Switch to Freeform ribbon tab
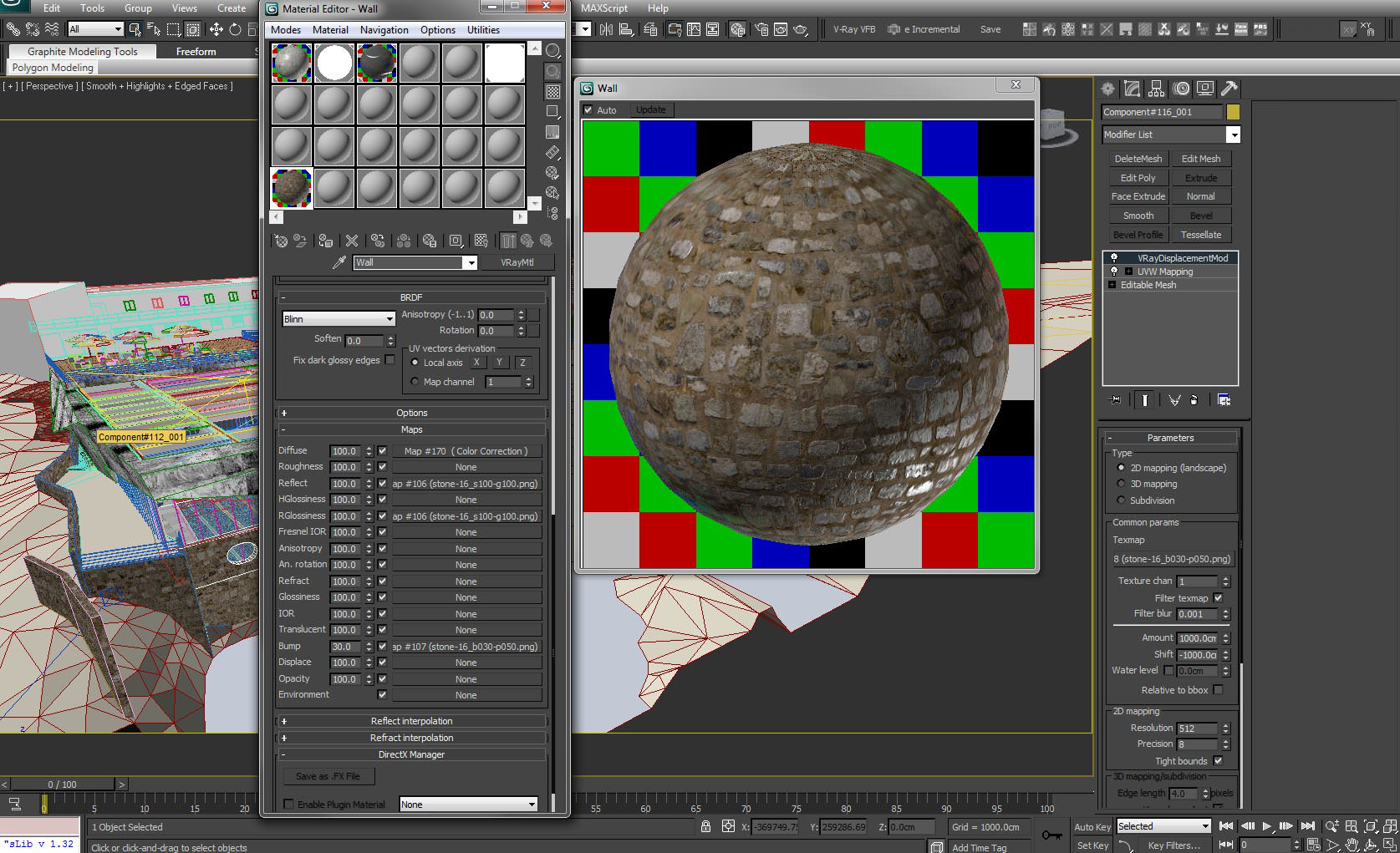1400x853 pixels. coord(196,52)
